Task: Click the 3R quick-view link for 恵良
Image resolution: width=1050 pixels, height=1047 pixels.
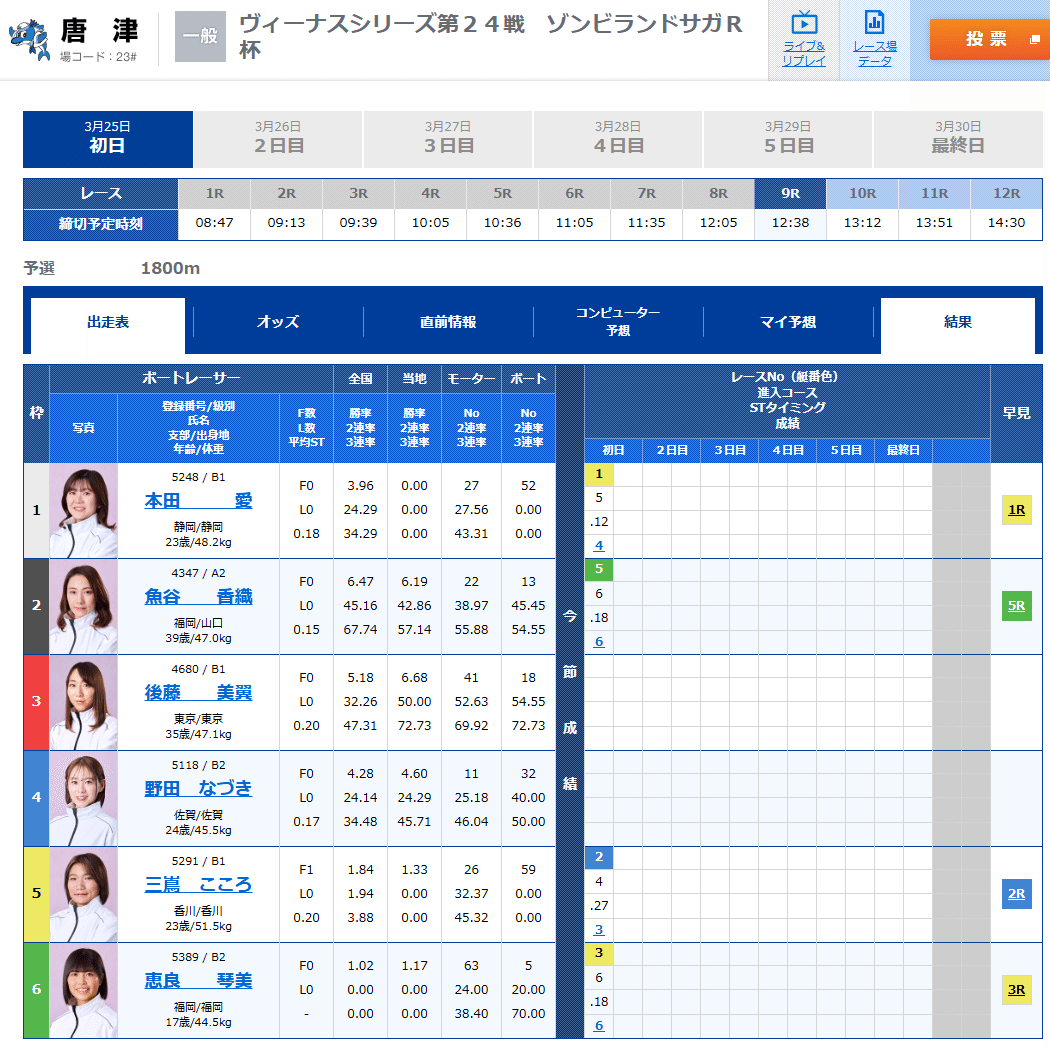Action: click(x=1017, y=990)
